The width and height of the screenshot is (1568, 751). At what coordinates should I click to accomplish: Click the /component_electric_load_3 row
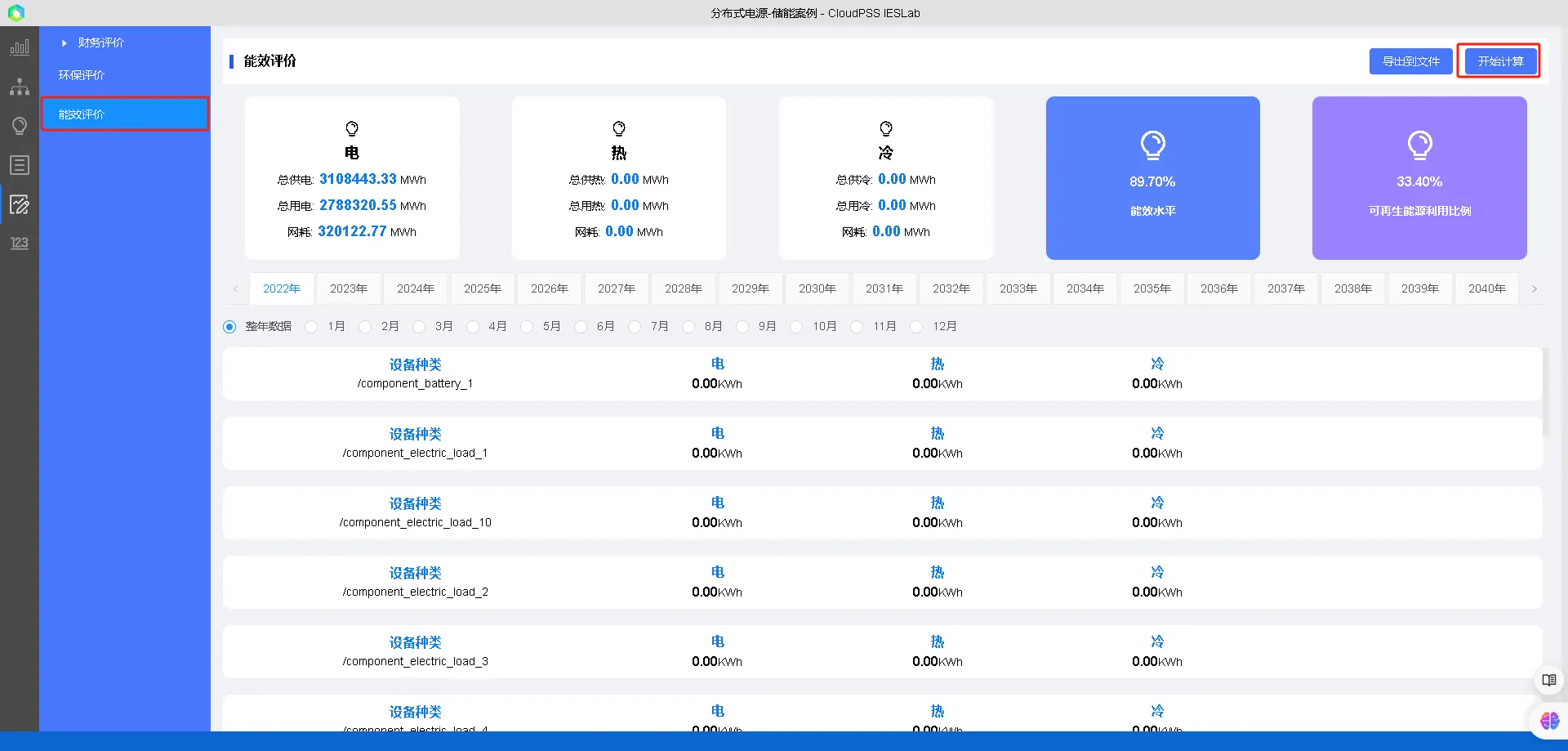point(883,651)
